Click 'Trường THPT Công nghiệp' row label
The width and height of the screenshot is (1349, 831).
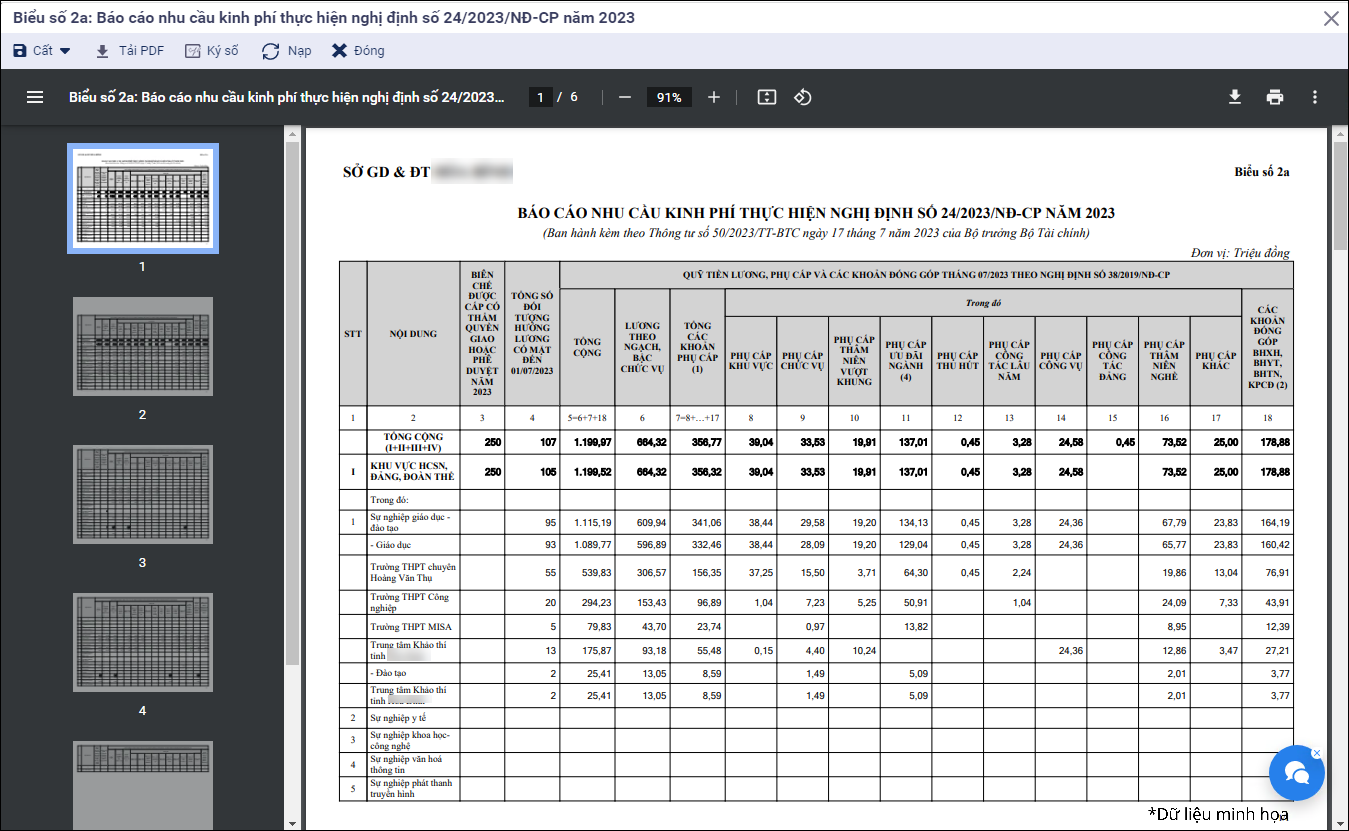point(410,602)
